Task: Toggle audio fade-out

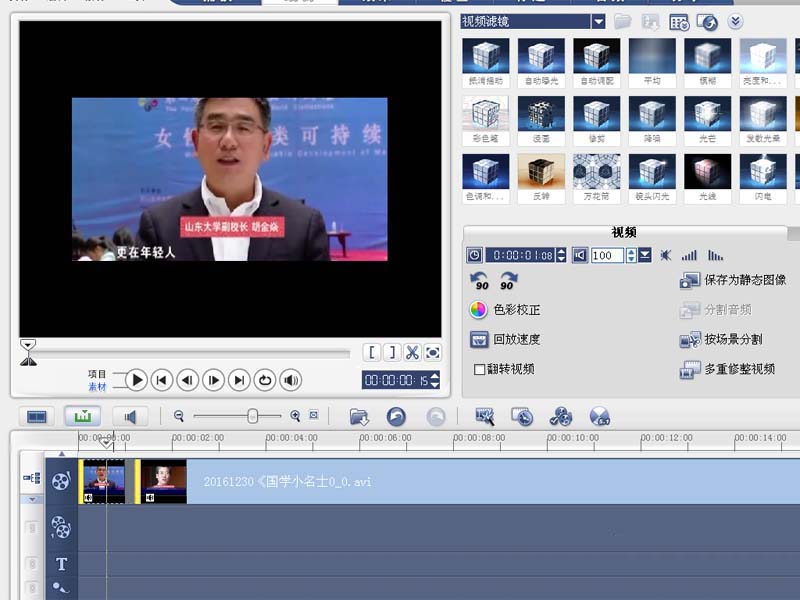Action: click(x=715, y=255)
